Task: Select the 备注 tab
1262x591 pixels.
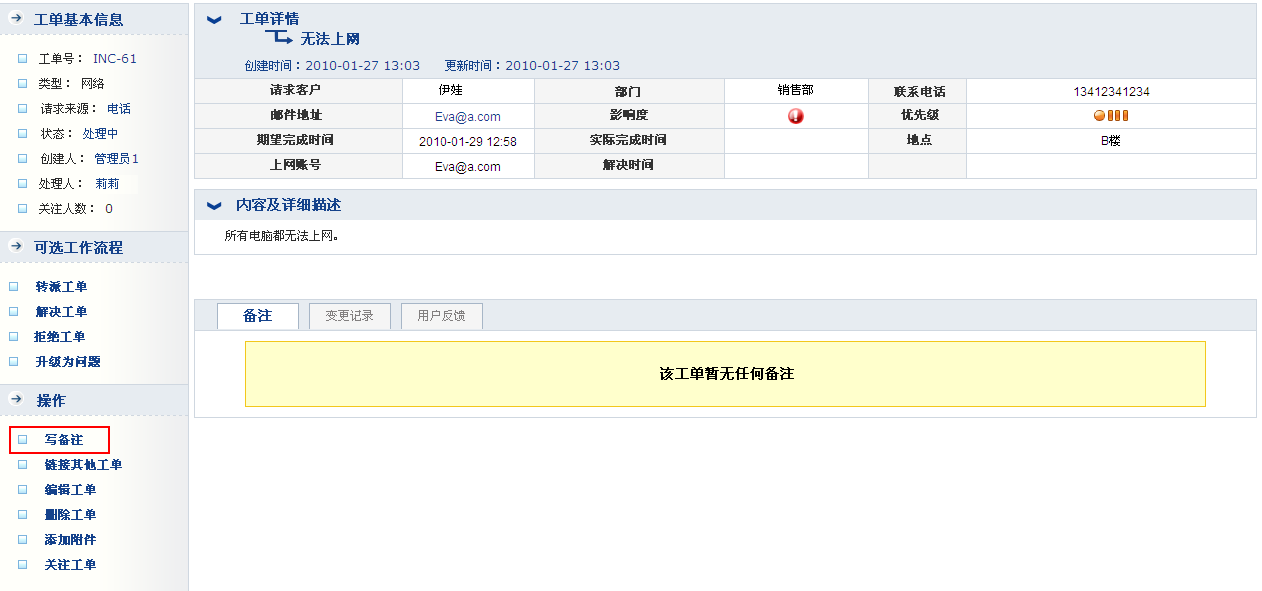Action: pyautogui.click(x=257, y=316)
